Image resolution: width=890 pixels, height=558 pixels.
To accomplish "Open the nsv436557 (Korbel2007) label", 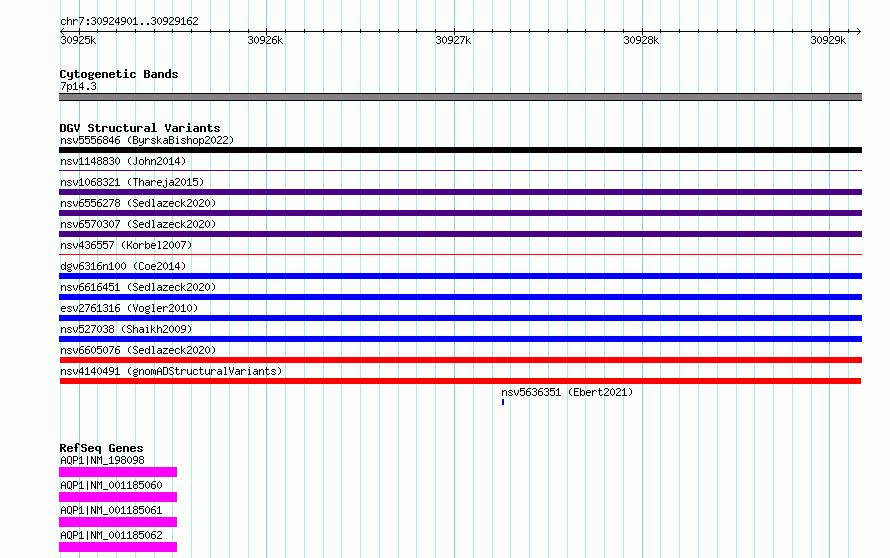I will point(126,245).
